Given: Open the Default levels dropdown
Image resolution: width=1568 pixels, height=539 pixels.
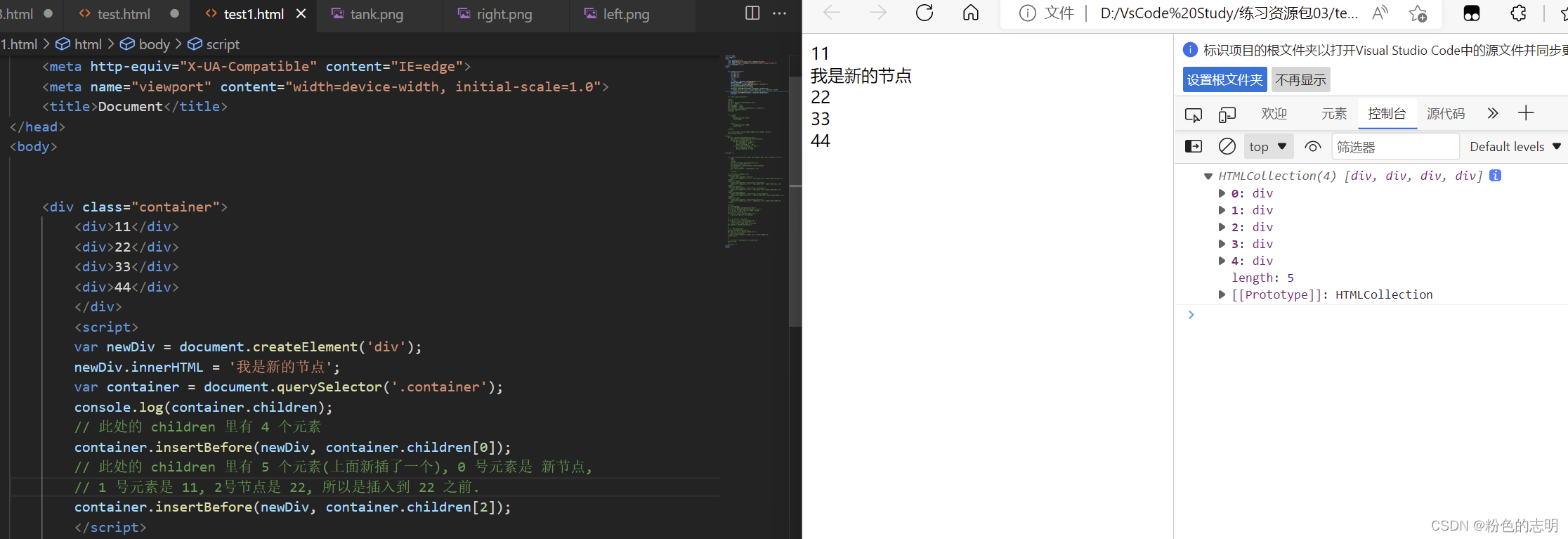Looking at the screenshot, I should (1515, 146).
